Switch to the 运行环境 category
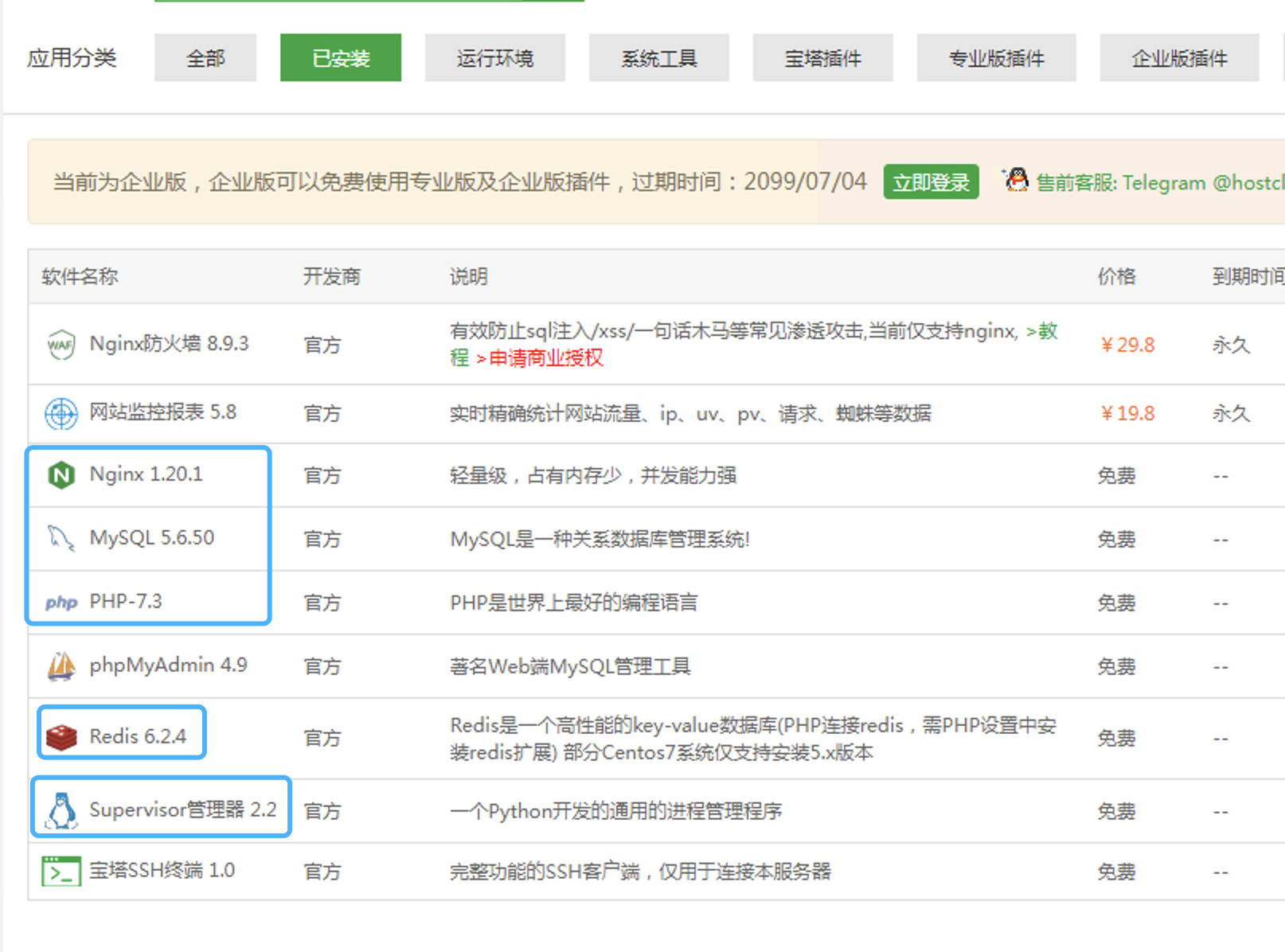Screen dimensions: 1285x952 tap(495, 57)
